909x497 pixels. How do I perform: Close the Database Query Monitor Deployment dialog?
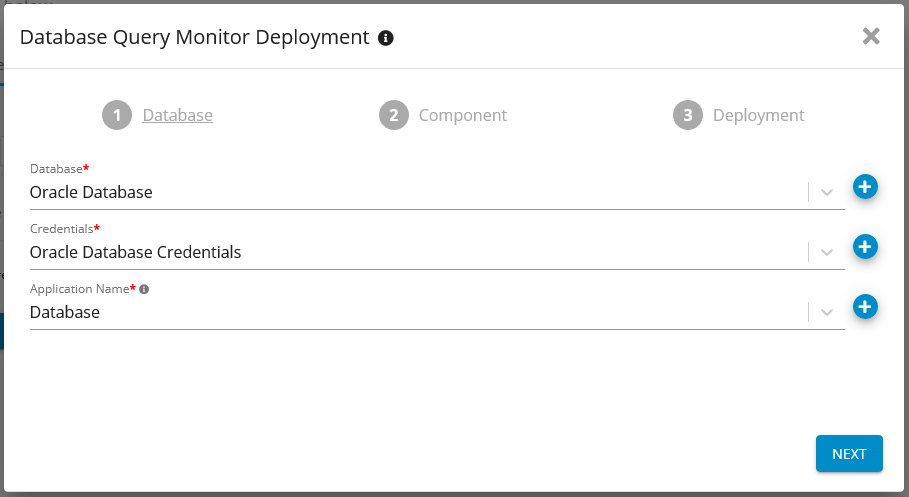pos(871,37)
